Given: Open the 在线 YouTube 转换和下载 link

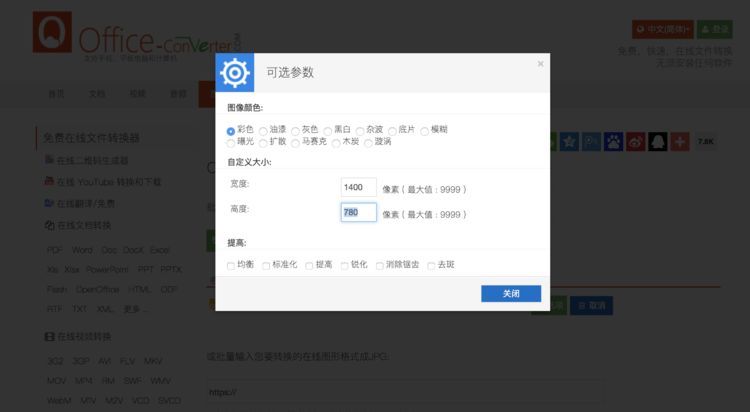Looking at the screenshot, I should click(x=108, y=182).
